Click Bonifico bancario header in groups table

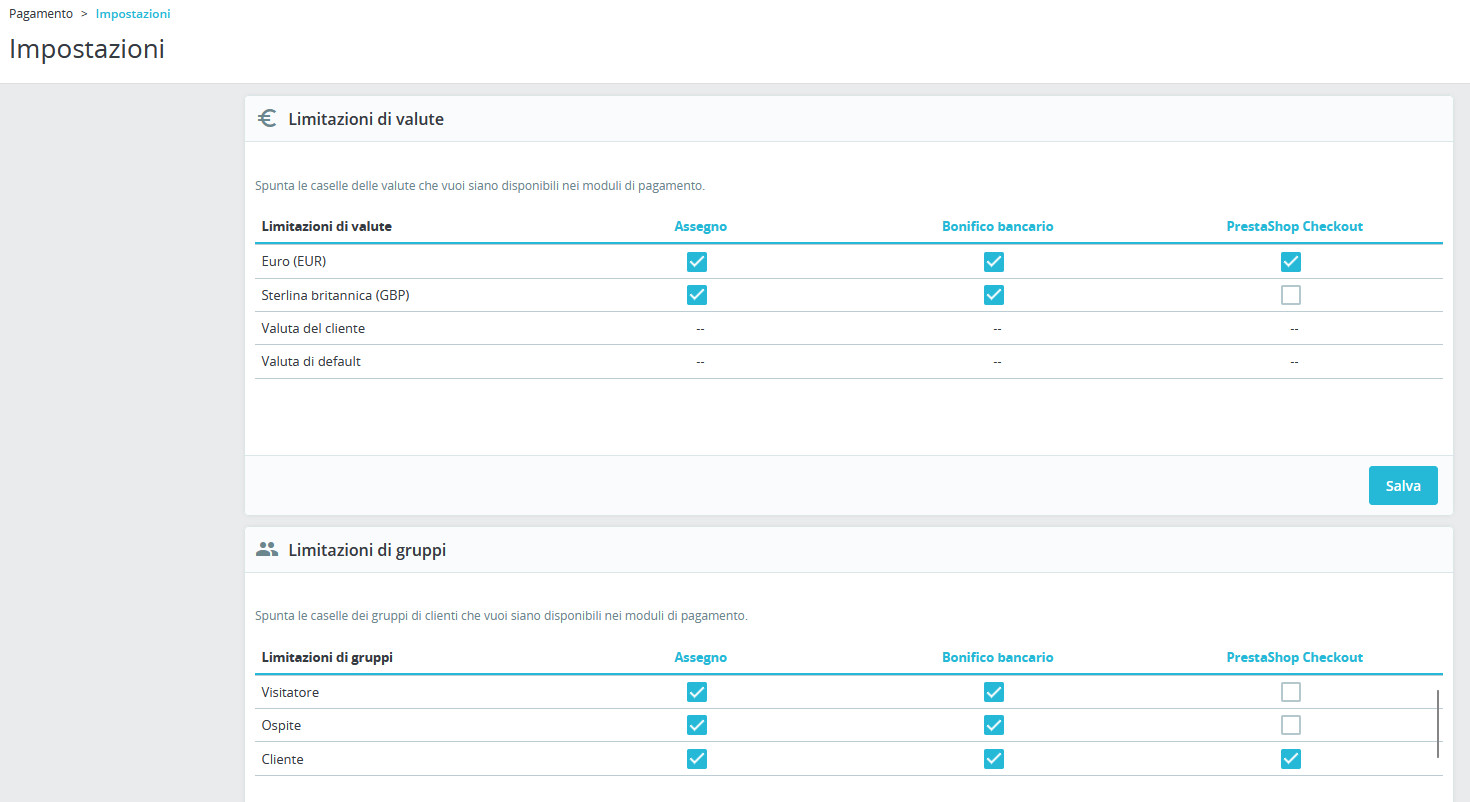(x=998, y=657)
